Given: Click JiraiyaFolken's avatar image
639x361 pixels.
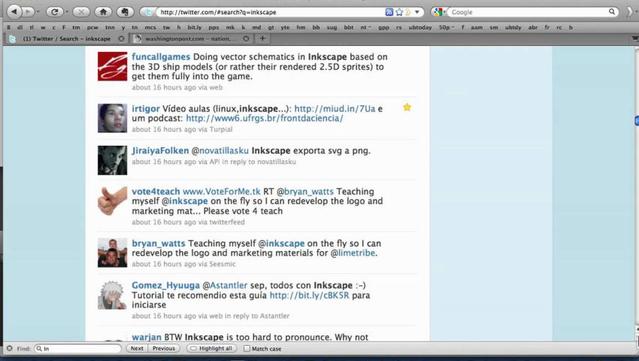Looking at the screenshot, I should tap(112, 160).
